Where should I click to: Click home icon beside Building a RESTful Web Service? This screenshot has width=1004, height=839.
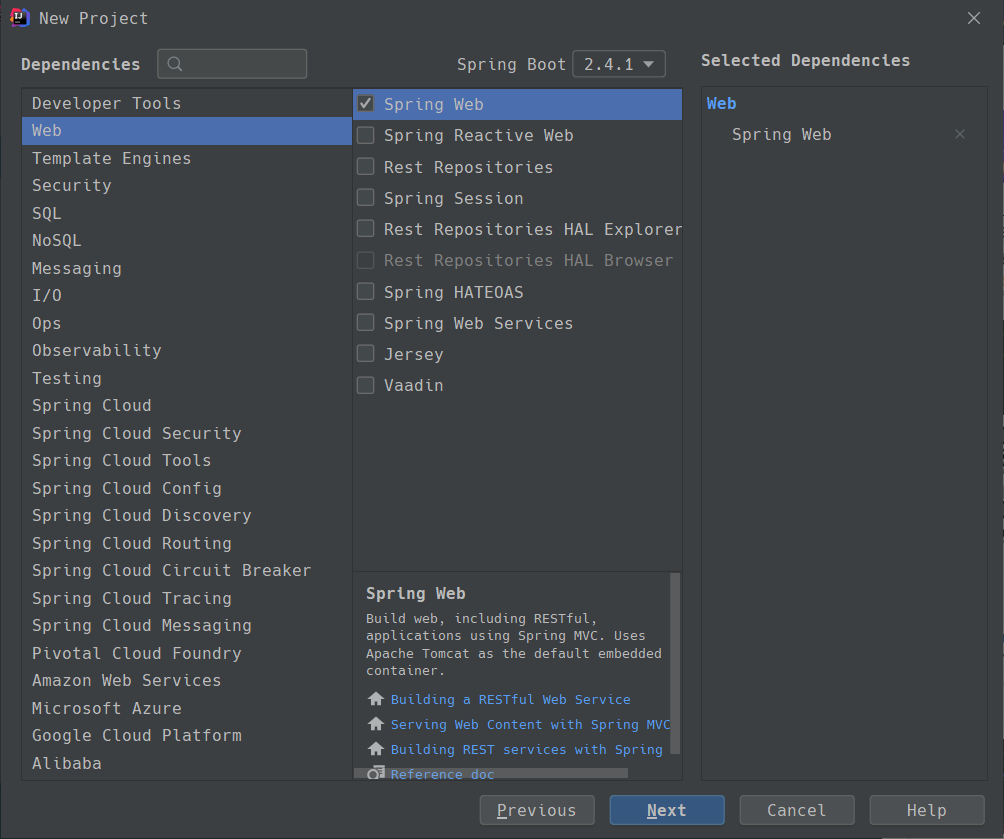coord(376,699)
